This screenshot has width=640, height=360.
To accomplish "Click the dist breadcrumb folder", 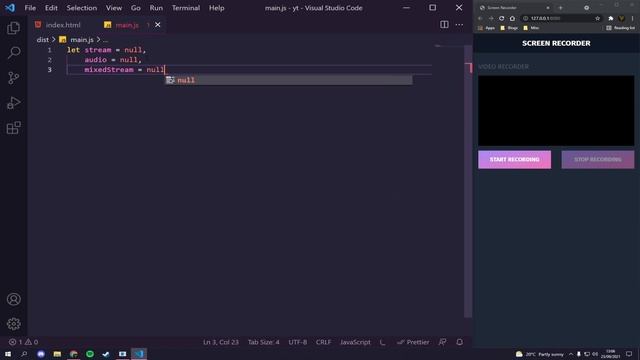I will (42, 40).
